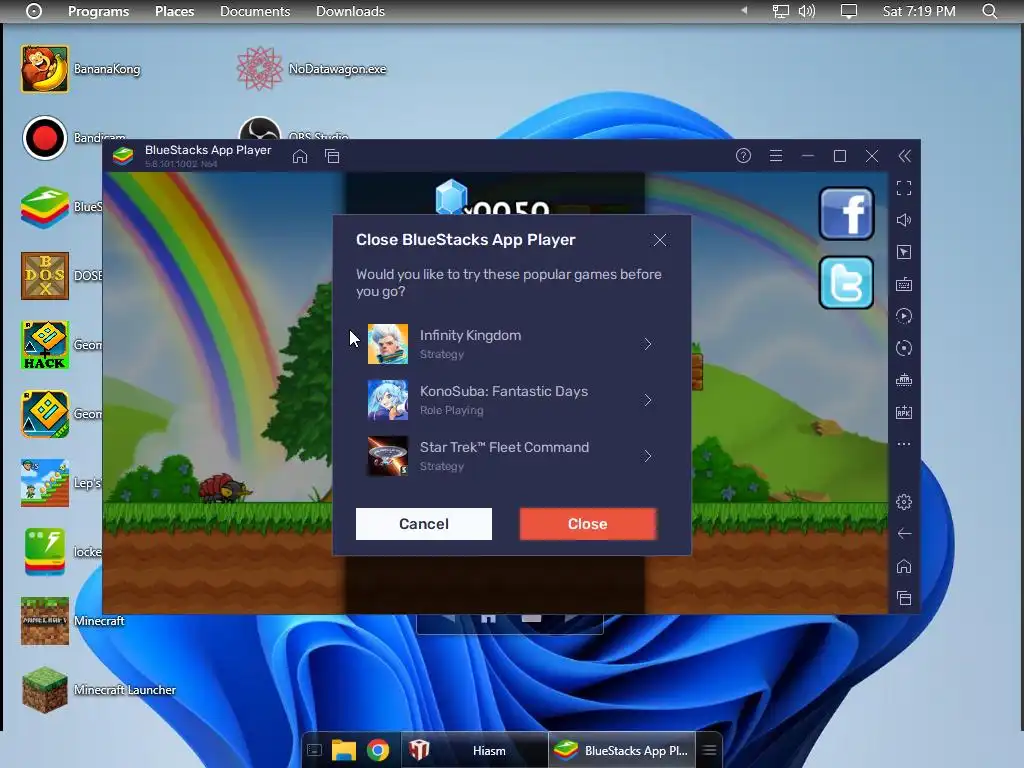Open BlueStacks settings gear icon
1024x768 pixels.
tap(904, 502)
